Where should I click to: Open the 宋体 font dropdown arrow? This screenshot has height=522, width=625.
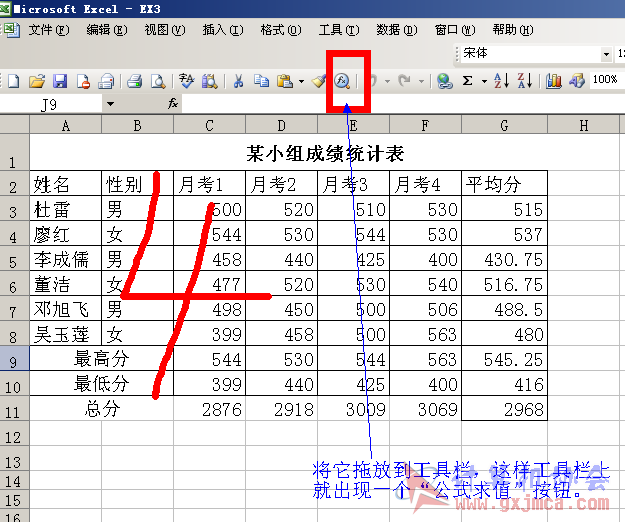click(606, 54)
